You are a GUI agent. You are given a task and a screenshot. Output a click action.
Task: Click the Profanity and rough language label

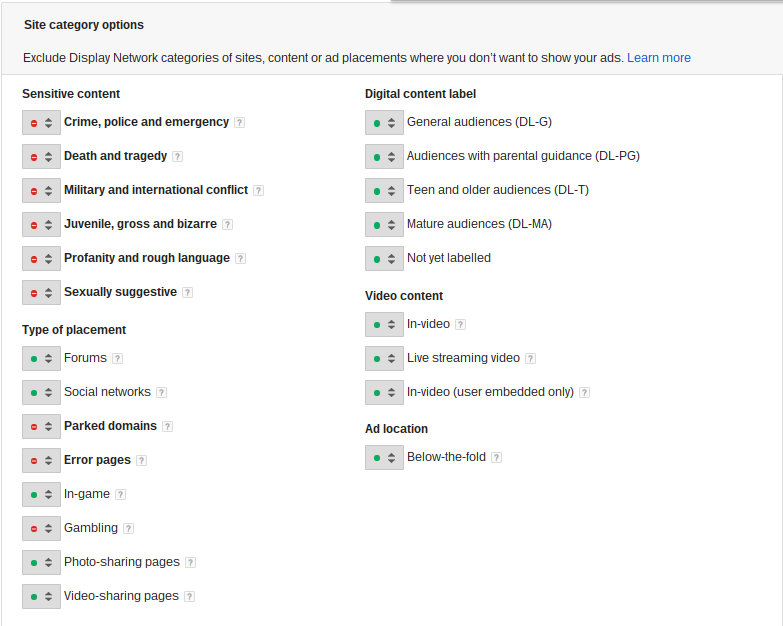(147, 258)
